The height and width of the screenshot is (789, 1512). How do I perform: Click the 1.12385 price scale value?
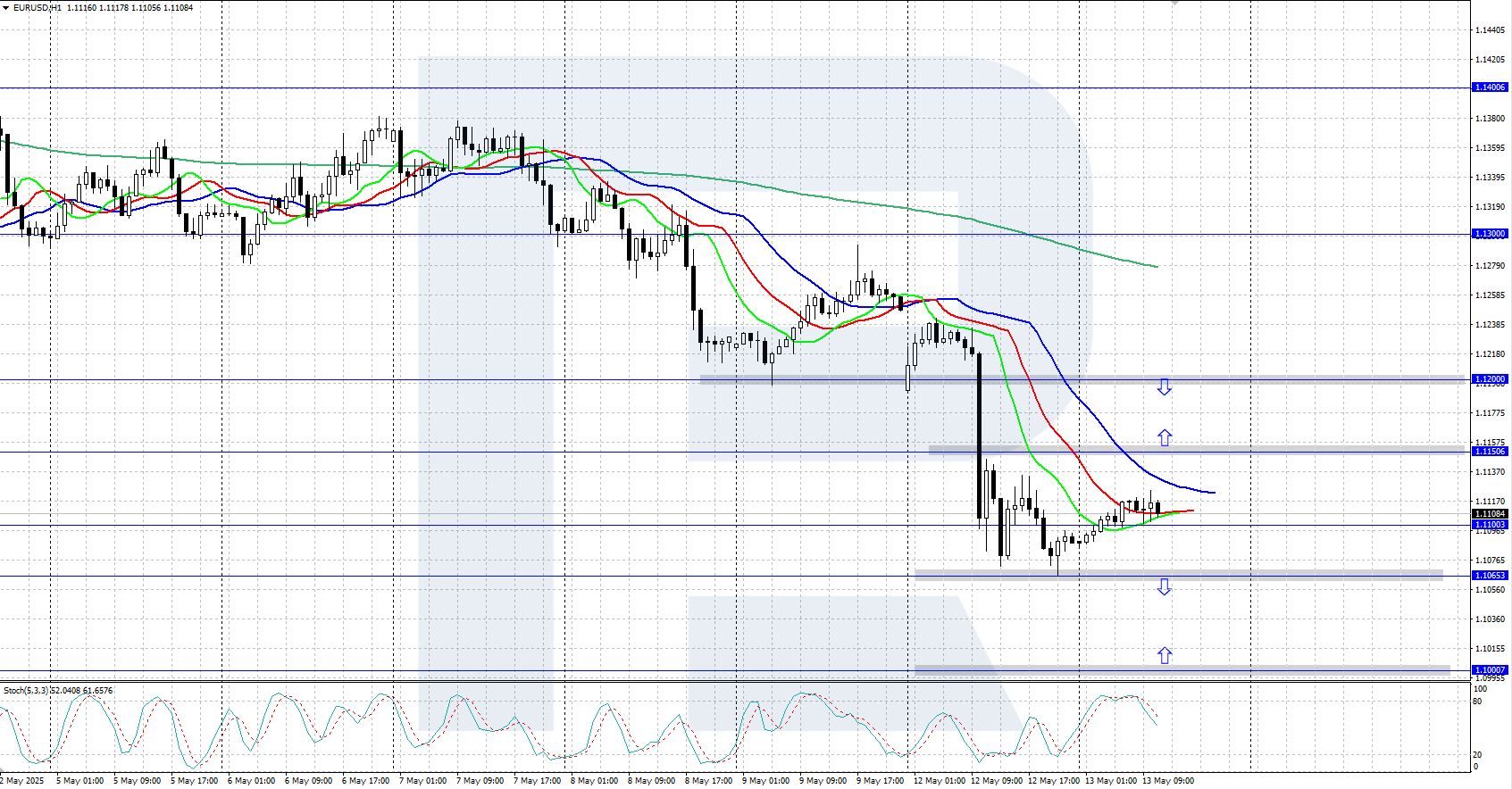(x=1490, y=325)
